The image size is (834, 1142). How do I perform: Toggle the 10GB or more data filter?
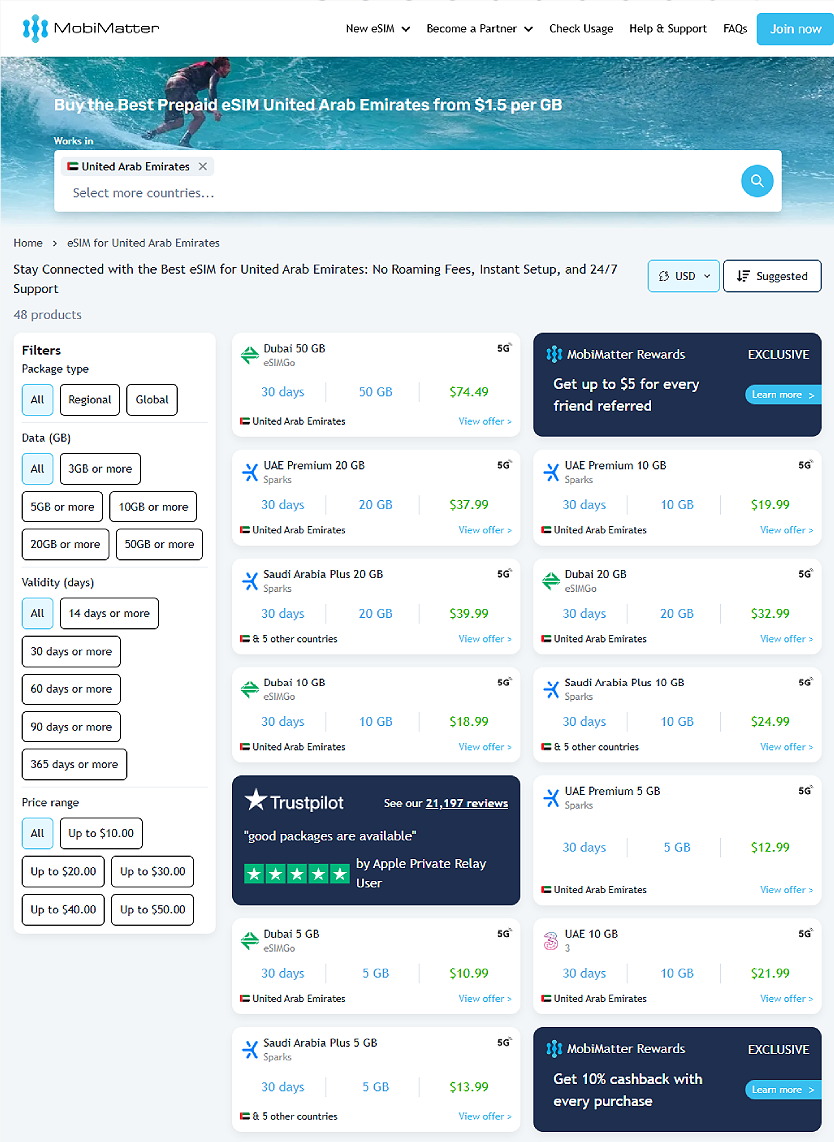click(153, 507)
